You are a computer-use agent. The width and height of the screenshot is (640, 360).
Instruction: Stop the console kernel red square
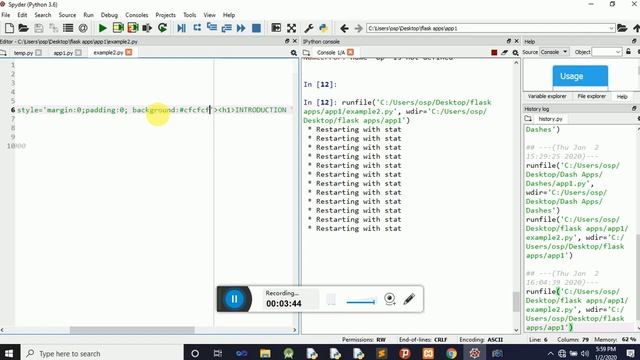494,53
